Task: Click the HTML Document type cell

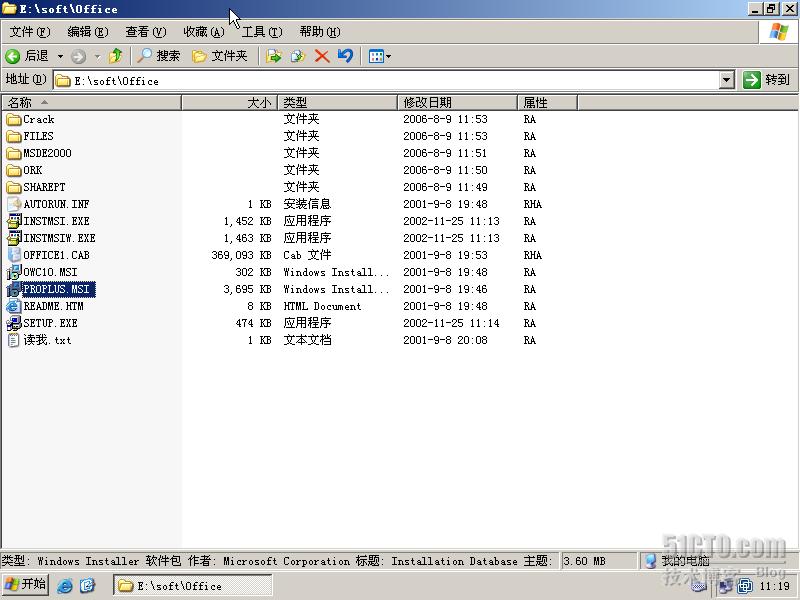Action: [322, 306]
